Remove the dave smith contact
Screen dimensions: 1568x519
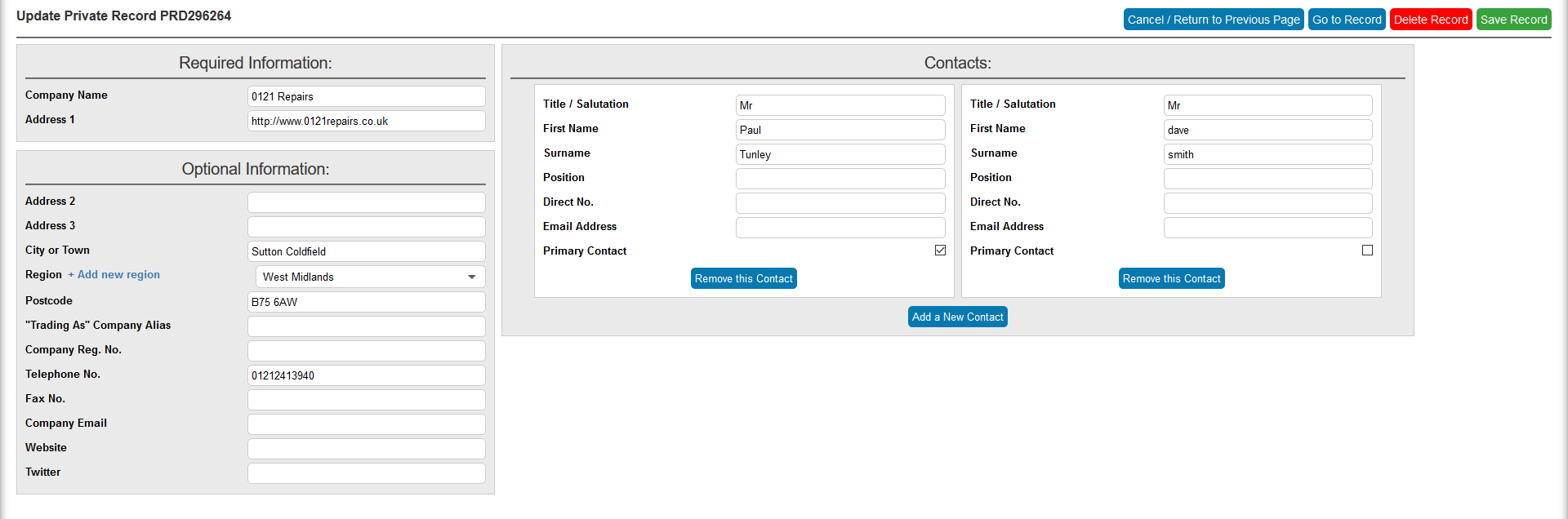(x=1171, y=278)
